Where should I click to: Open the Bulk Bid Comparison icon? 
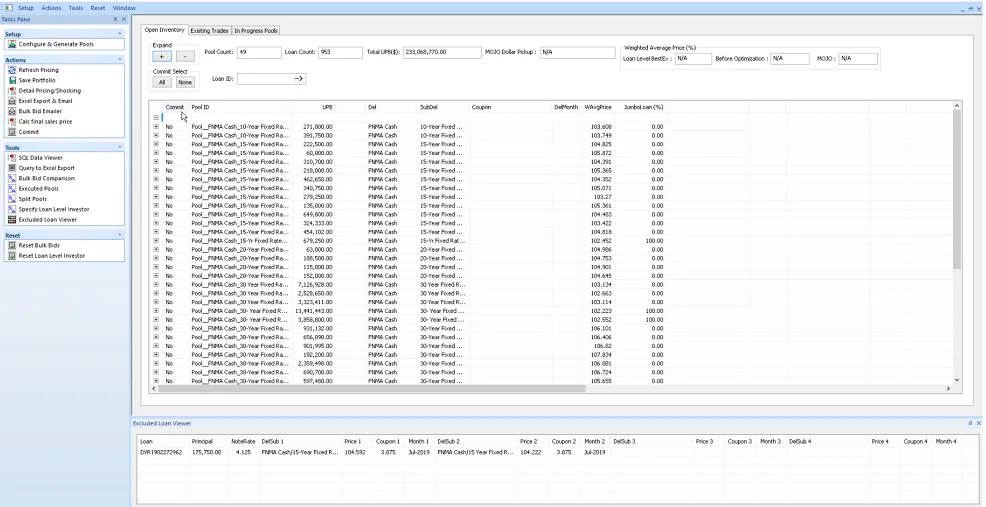tap(12, 178)
